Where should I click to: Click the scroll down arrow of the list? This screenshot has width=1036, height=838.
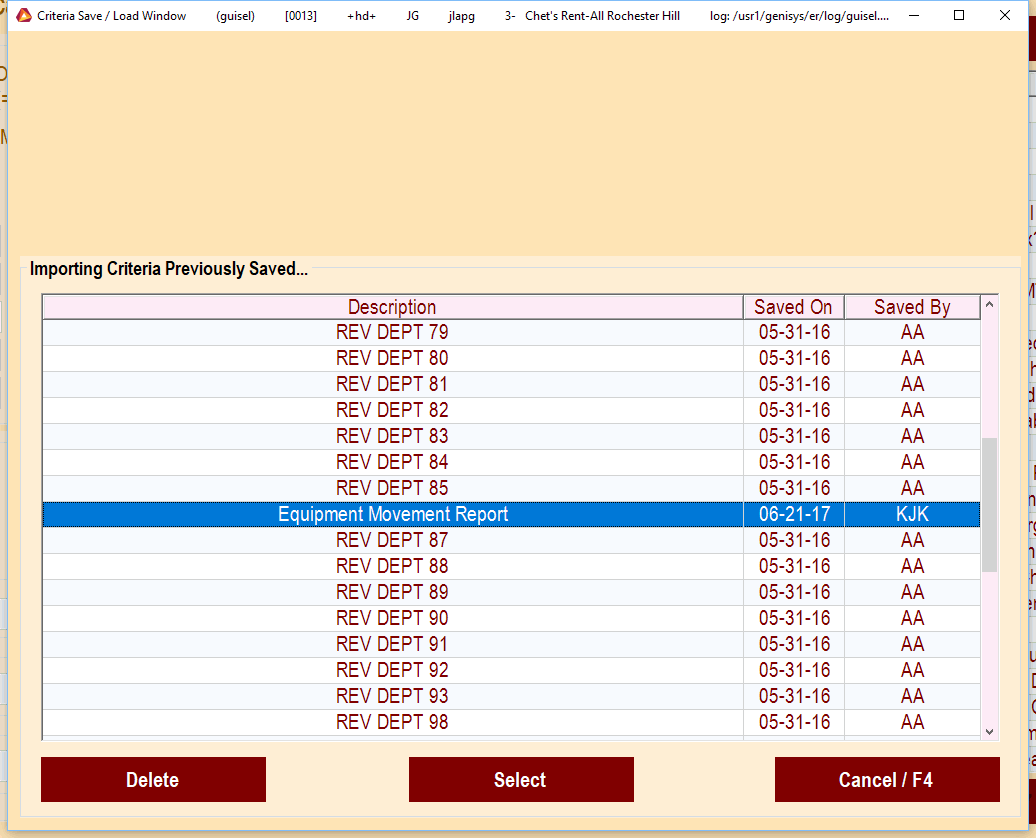click(989, 731)
